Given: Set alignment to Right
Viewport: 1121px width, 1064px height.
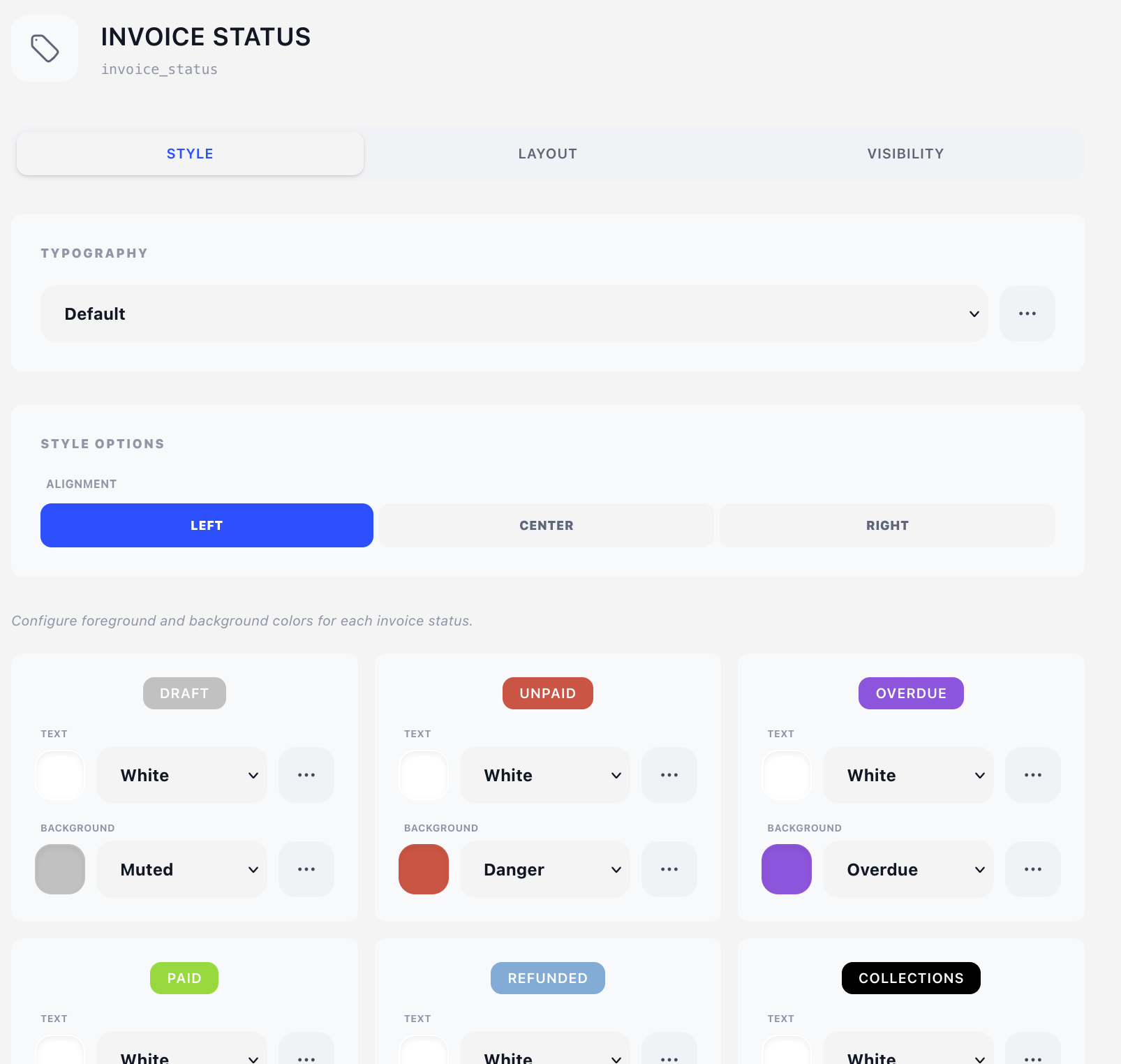Looking at the screenshot, I should pos(887,525).
